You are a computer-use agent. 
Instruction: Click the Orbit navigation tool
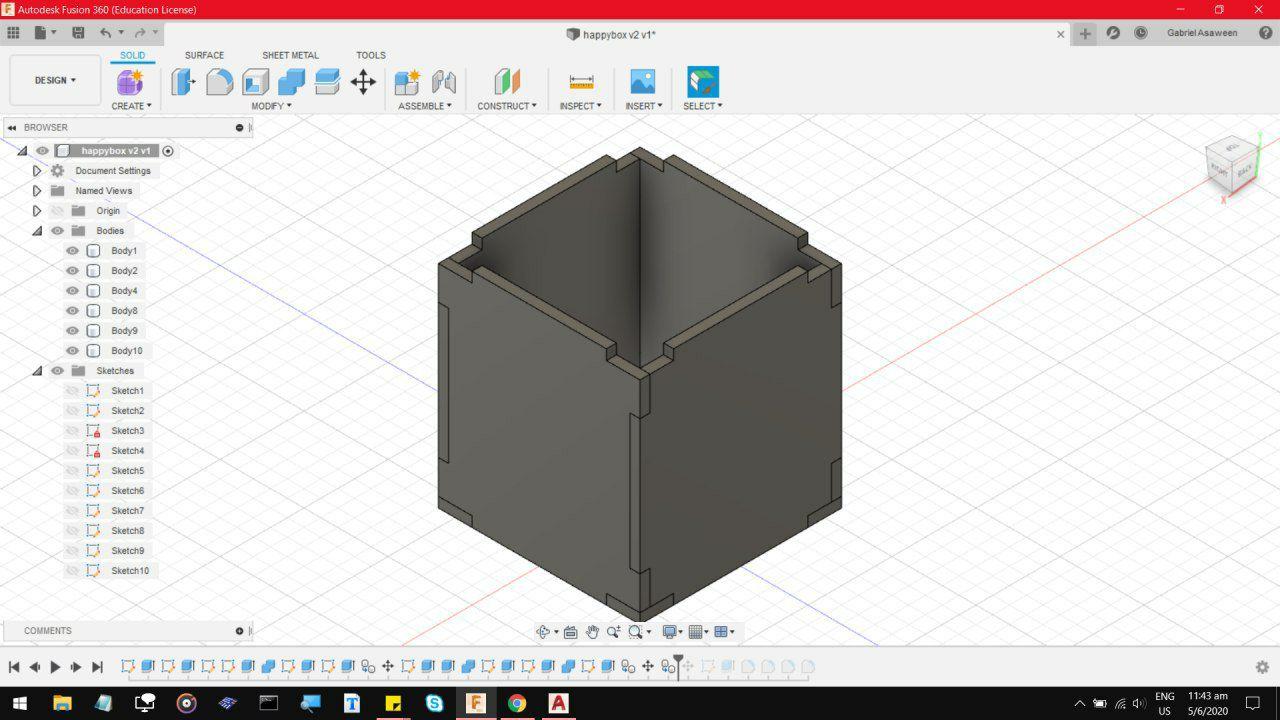pyautogui.click(x=543, y=632)
